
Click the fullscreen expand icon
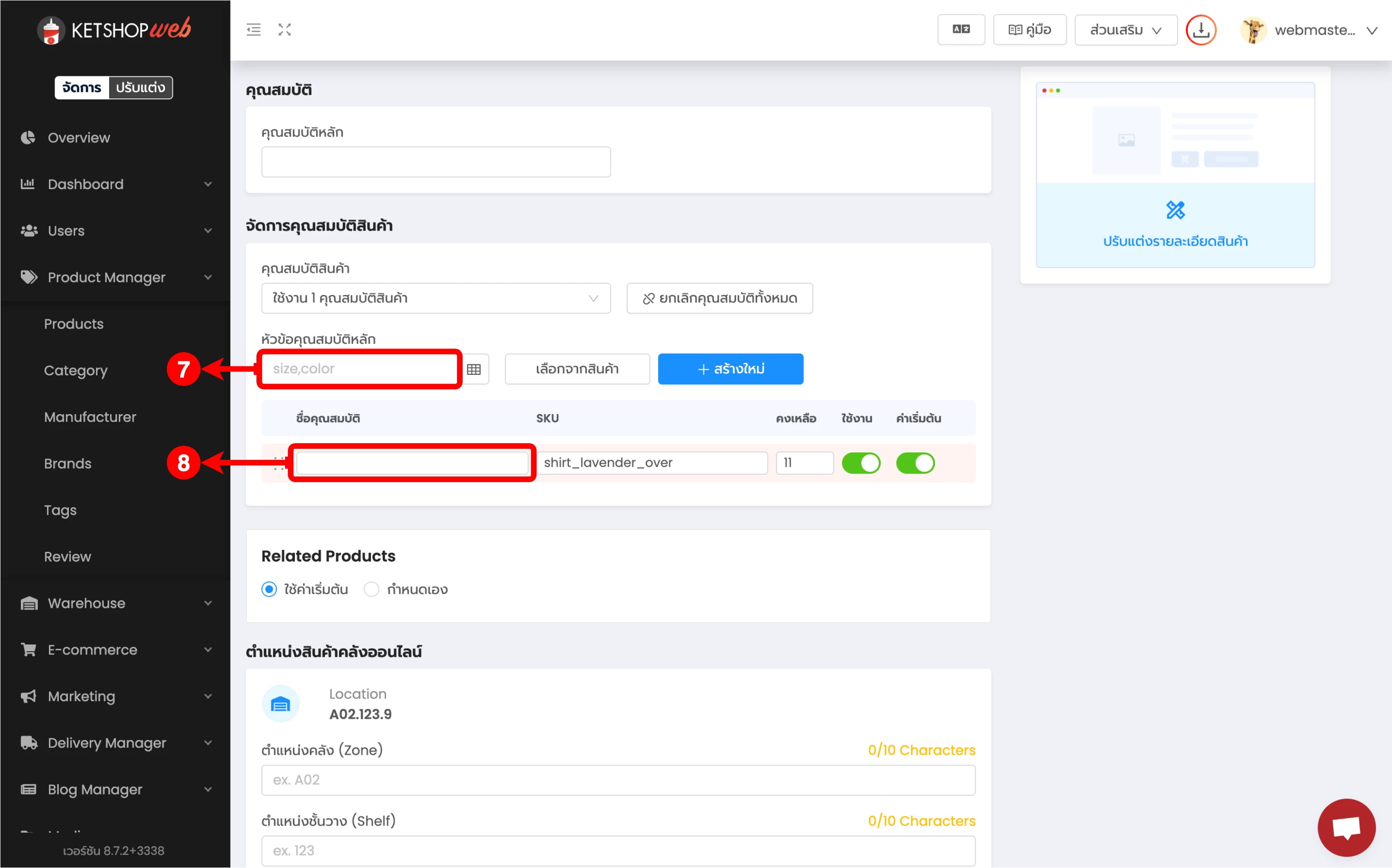click(x=285, y=30)
